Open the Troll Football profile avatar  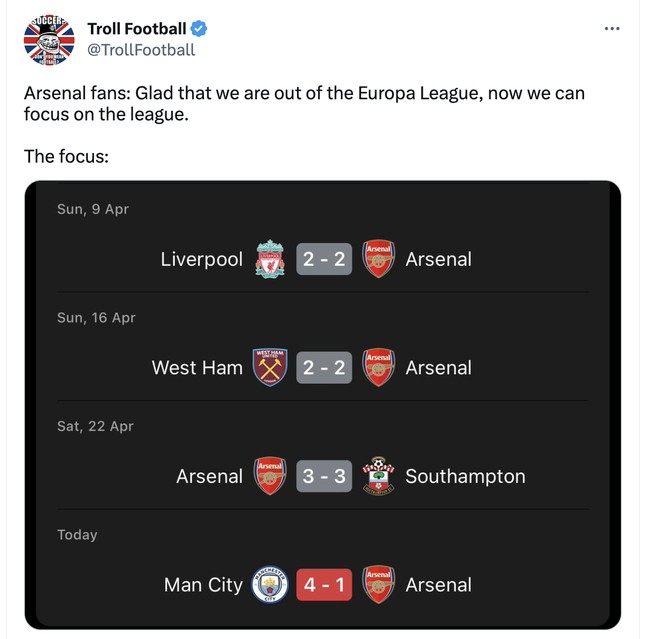pyautogui.click(x=49, y=40)
